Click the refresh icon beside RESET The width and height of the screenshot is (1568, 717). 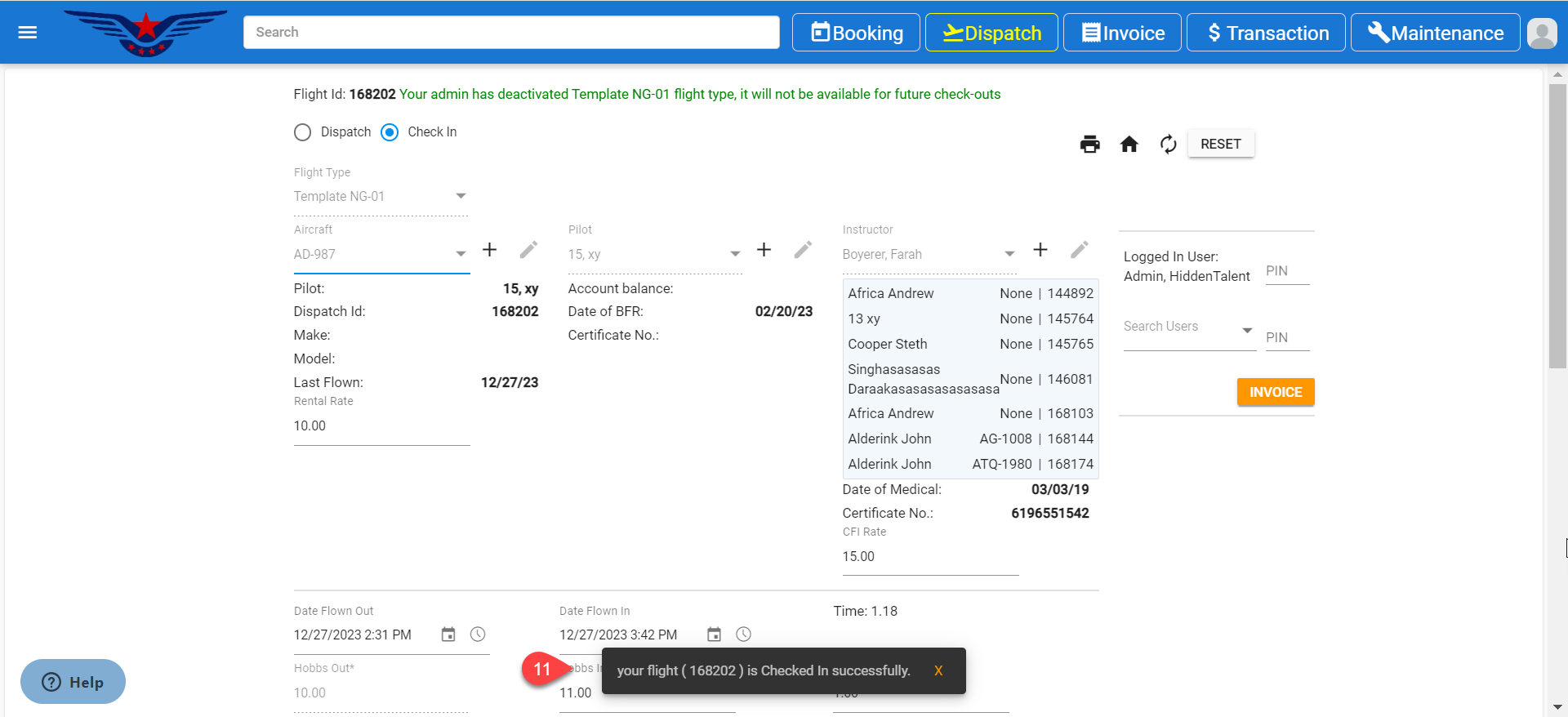1168,145
